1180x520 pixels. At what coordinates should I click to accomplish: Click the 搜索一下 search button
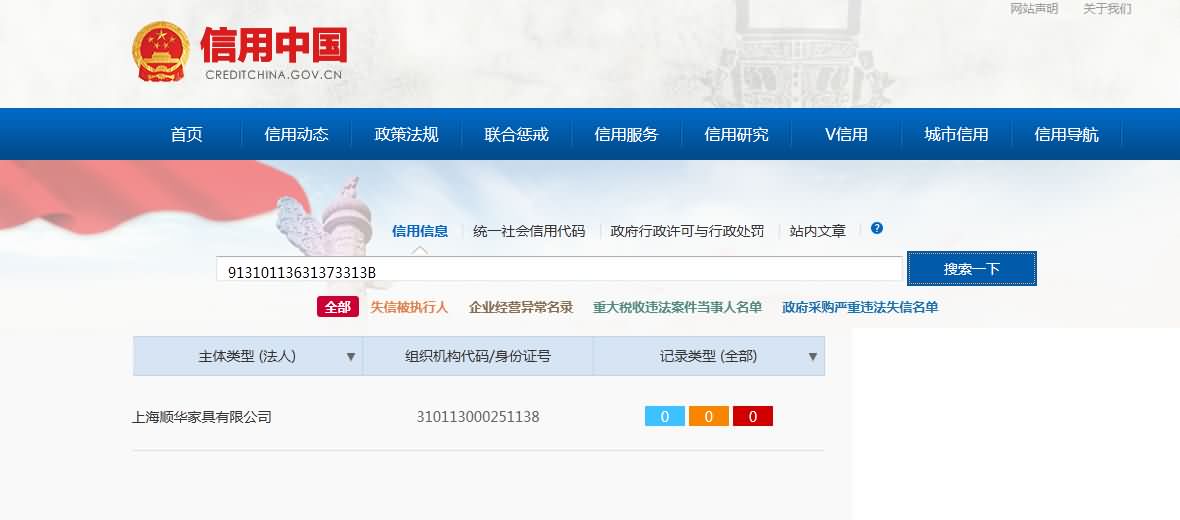point(972,269)
